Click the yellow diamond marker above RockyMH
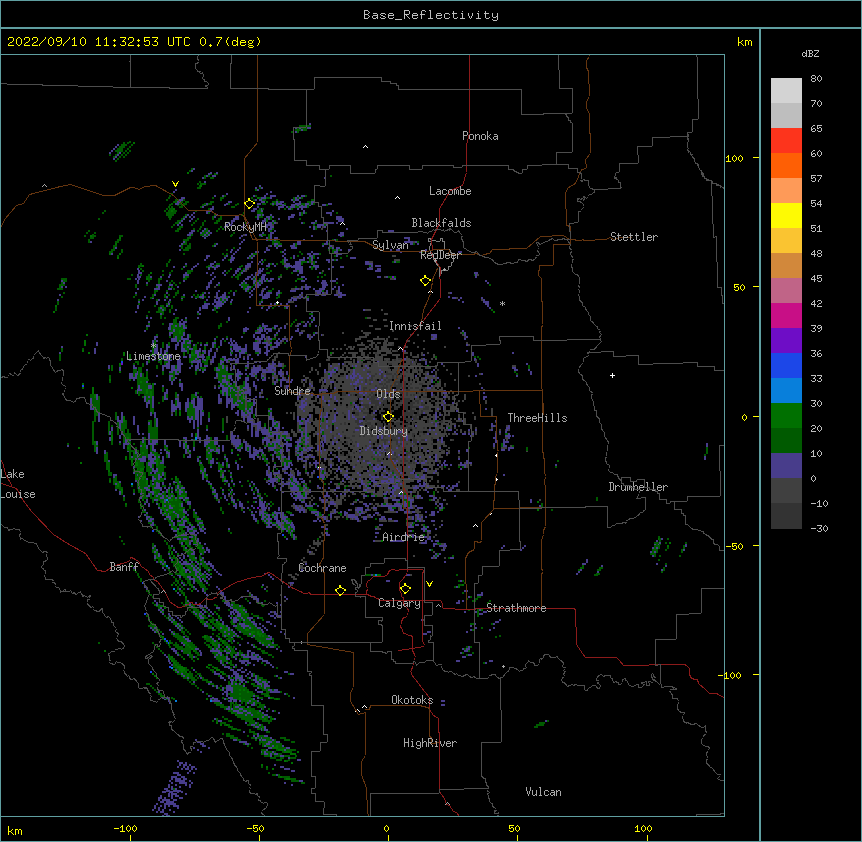This screenshot has height=842, width=862. (x=250, y=204)
